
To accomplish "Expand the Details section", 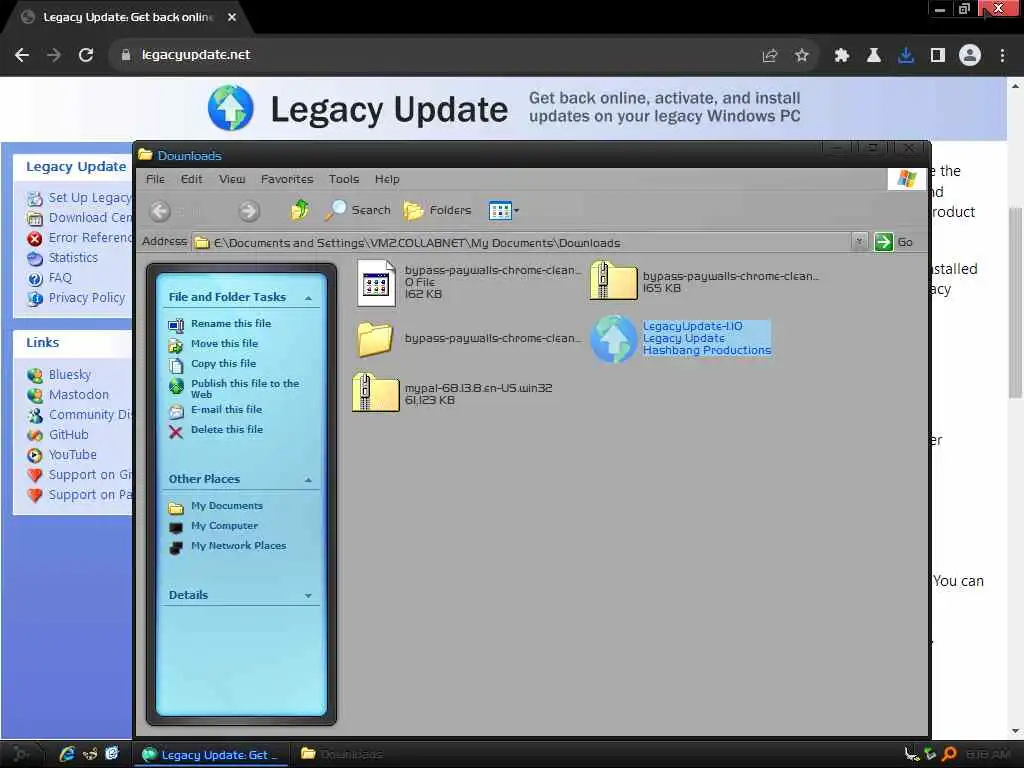I will point(308,596).
